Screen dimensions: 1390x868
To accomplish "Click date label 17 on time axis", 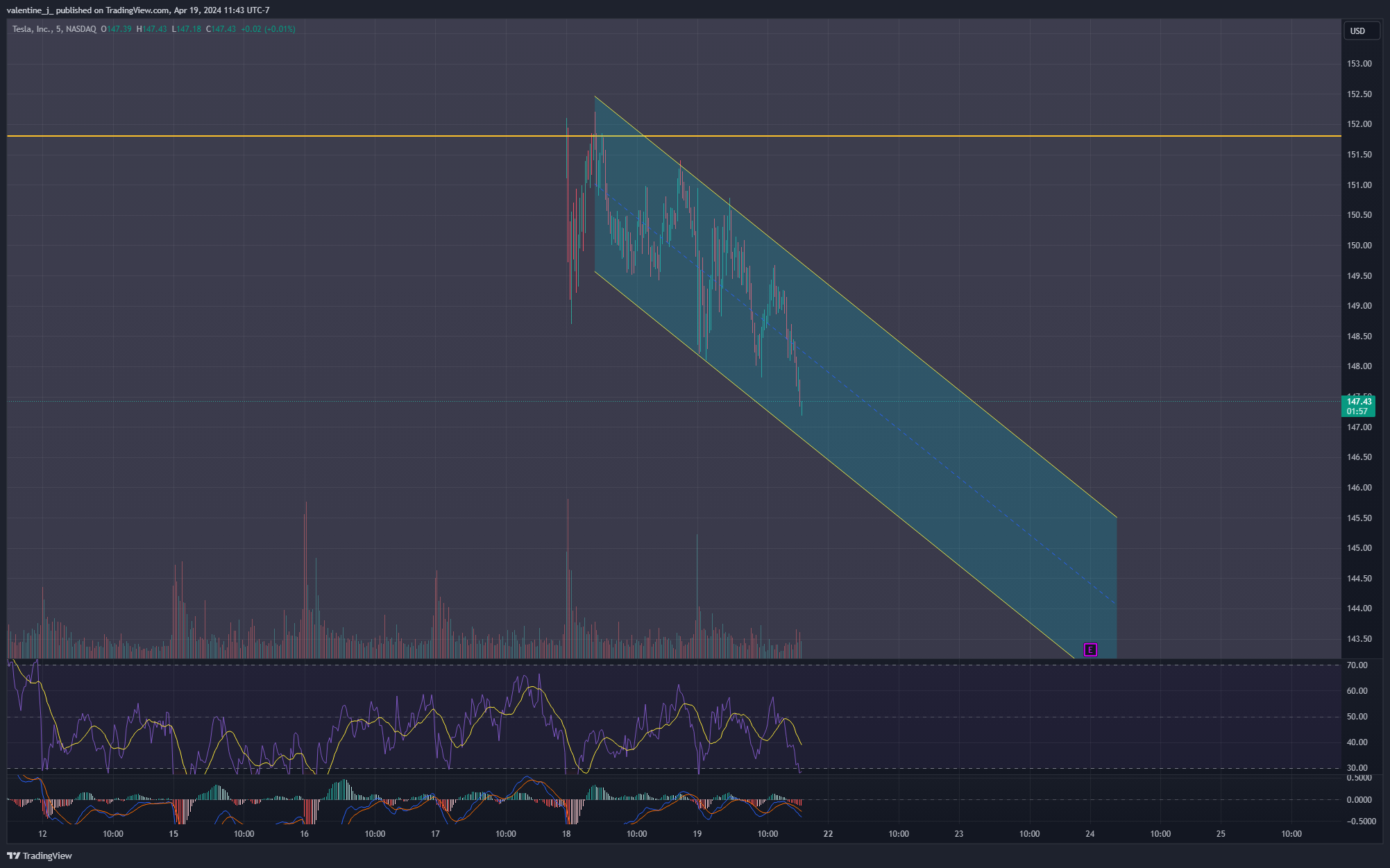I will click(435, 834).
